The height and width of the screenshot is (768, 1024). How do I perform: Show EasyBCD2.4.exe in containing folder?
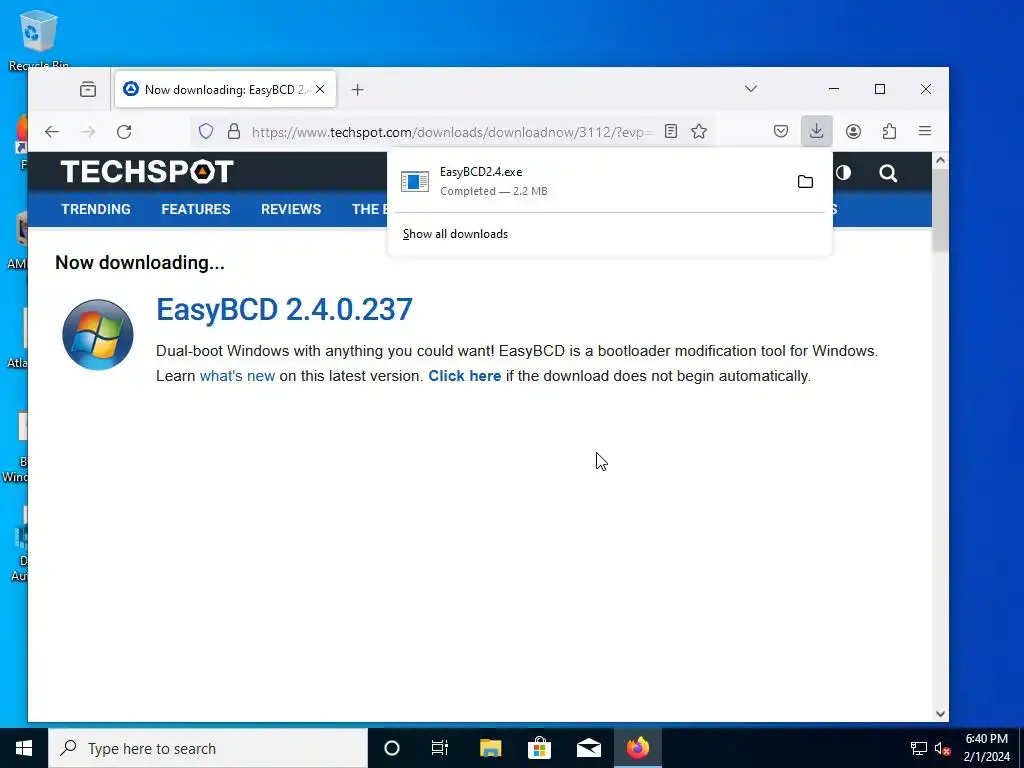point(805,182)
